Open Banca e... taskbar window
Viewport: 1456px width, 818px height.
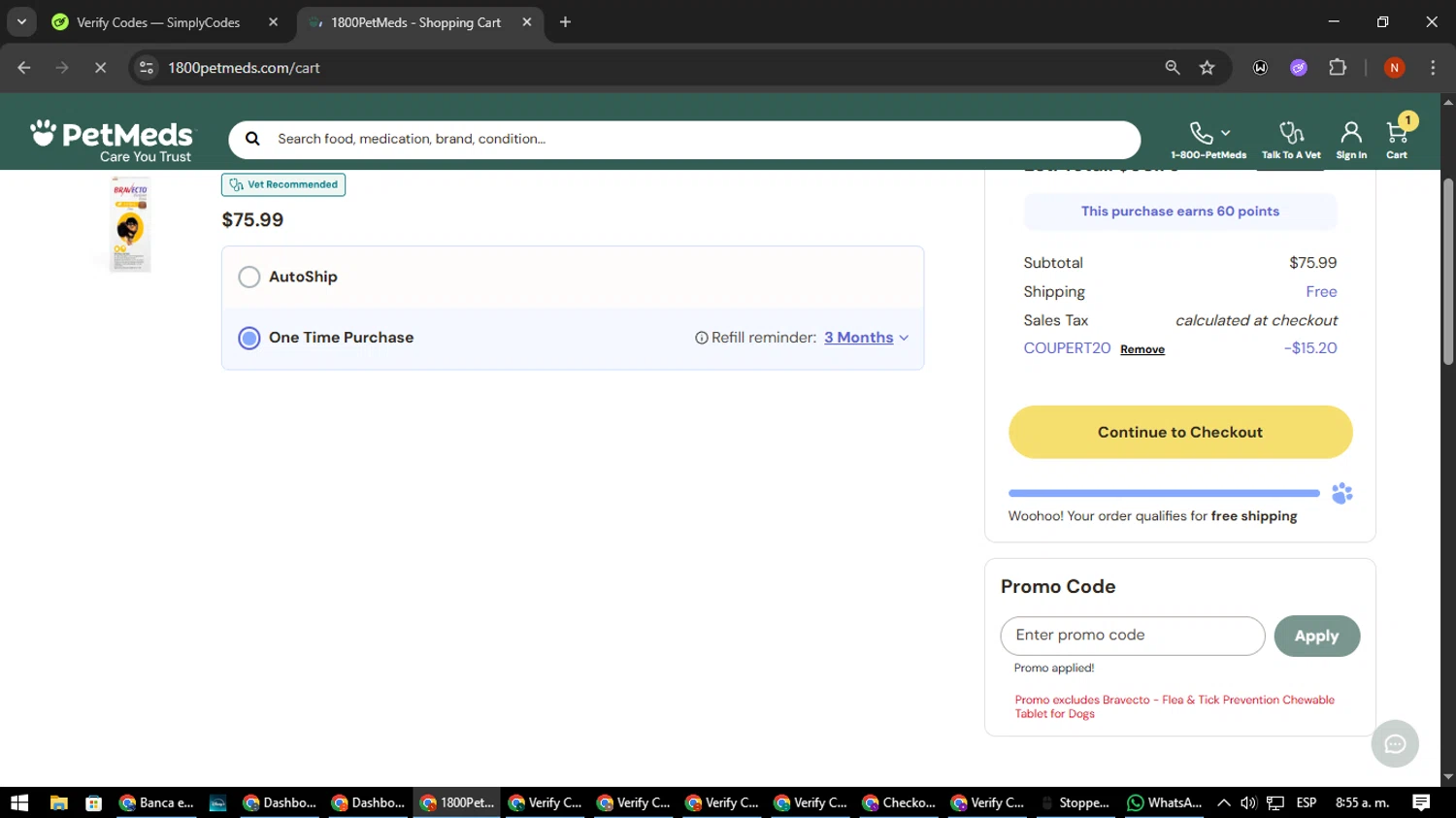[x=156, y=802]
